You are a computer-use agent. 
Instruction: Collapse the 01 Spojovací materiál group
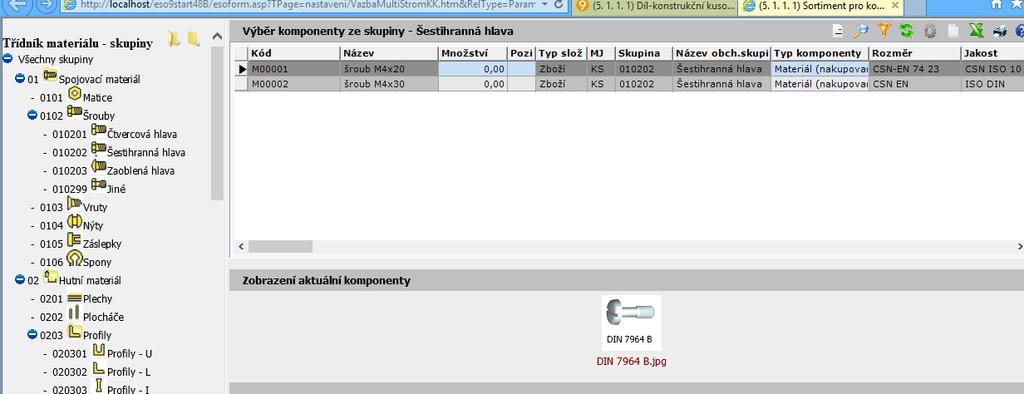click(20, 79)
